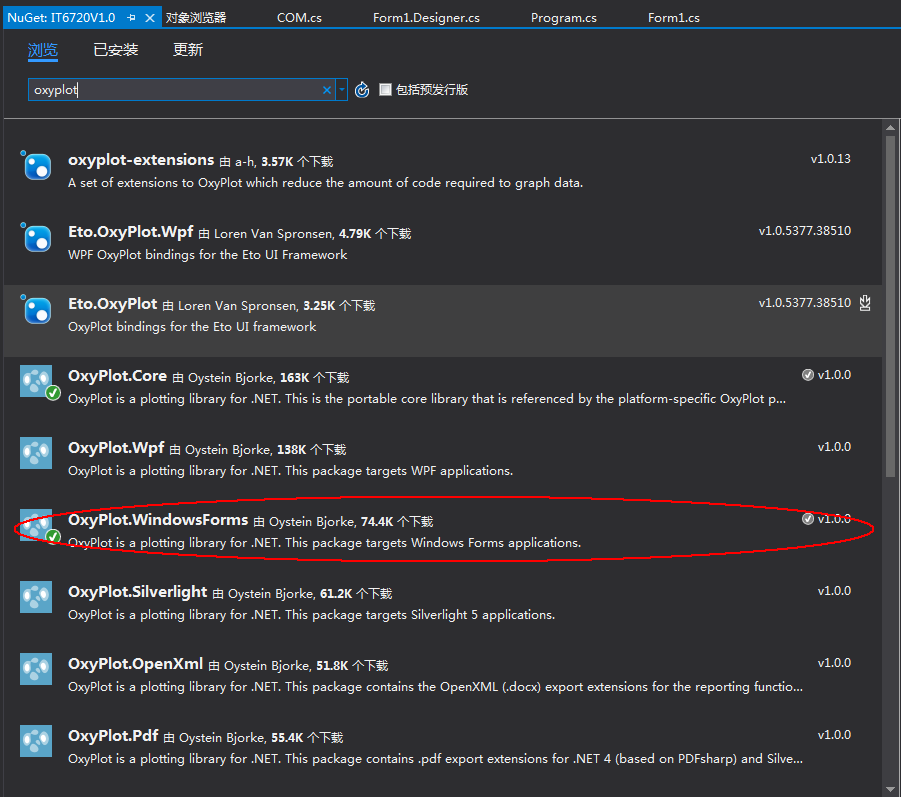
Task: Click the v1.0.0 version of OxyPlot.Silverlight
Action: point(834,591)
